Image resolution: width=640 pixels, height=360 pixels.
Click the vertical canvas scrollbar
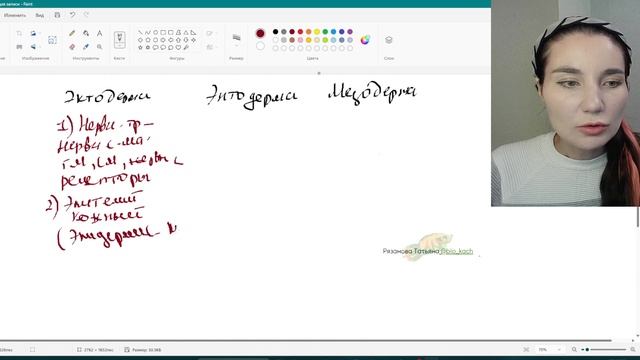click(638, 216)
